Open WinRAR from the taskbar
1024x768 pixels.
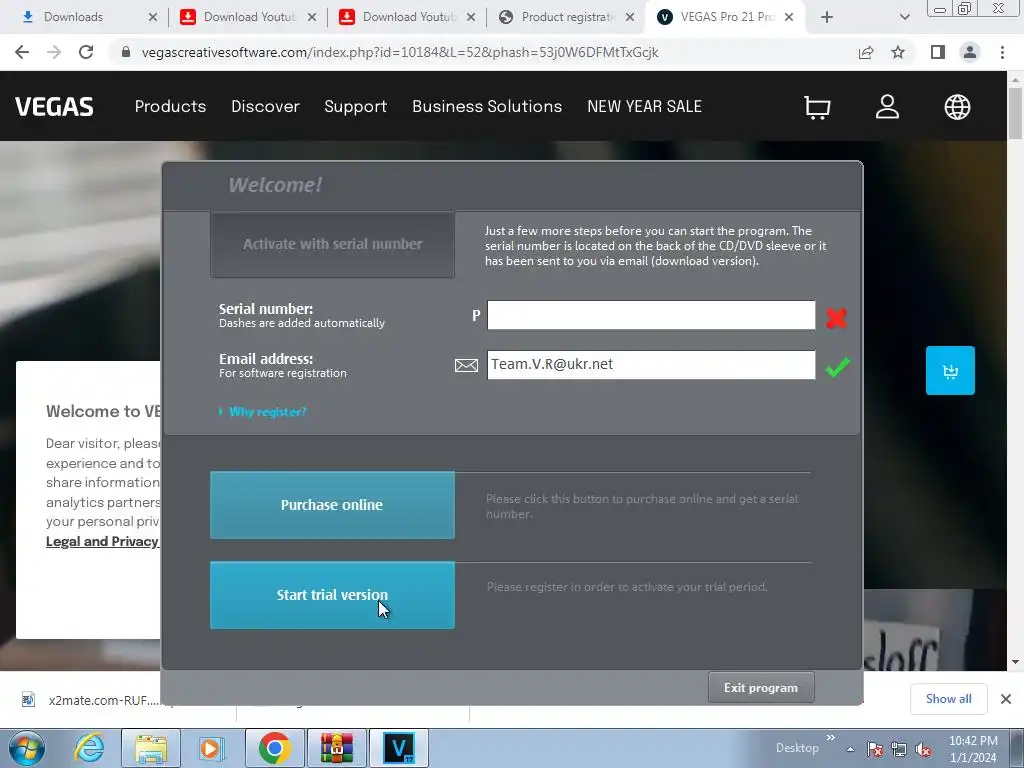pyautogui.click(x=336, y=748)
